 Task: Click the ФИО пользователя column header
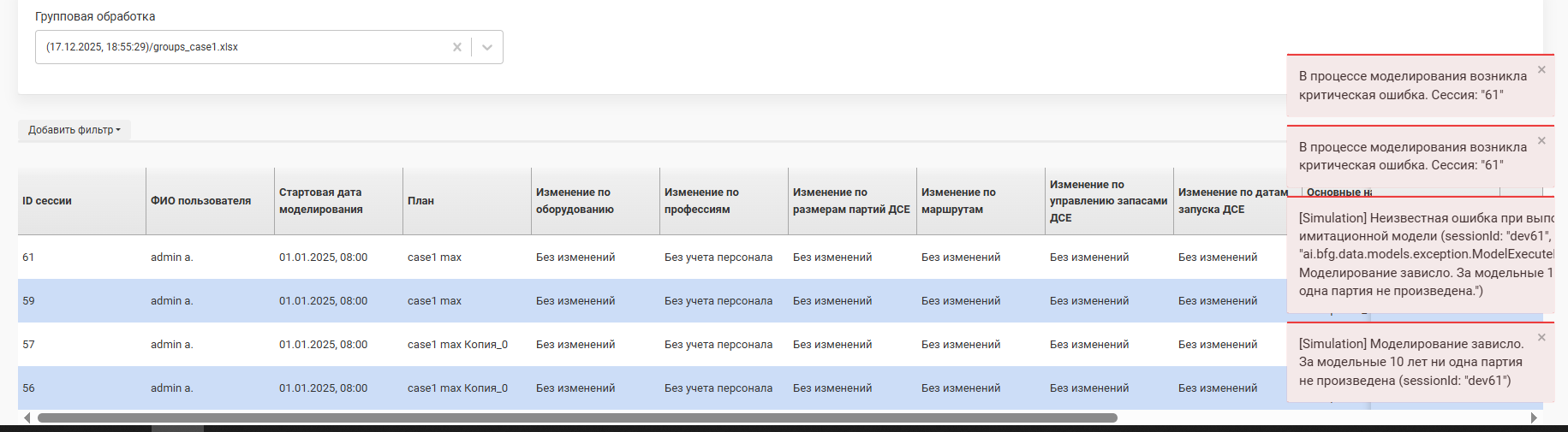click(x=200, y=201)
